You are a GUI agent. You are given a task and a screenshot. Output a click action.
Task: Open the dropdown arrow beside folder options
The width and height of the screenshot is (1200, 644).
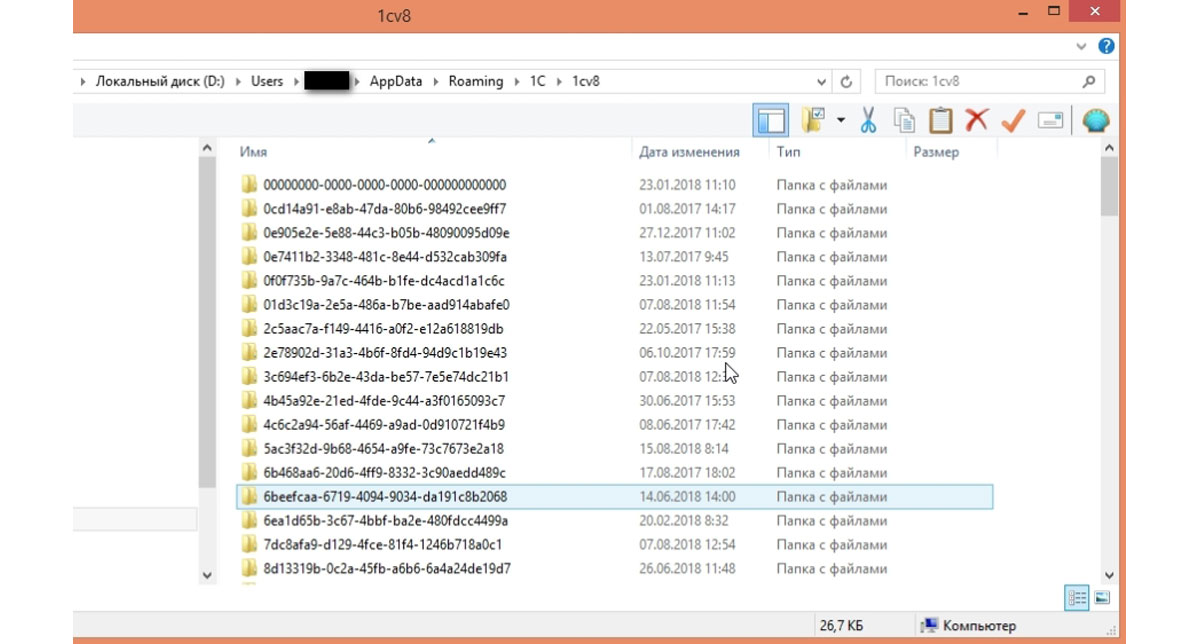[840, 121]
